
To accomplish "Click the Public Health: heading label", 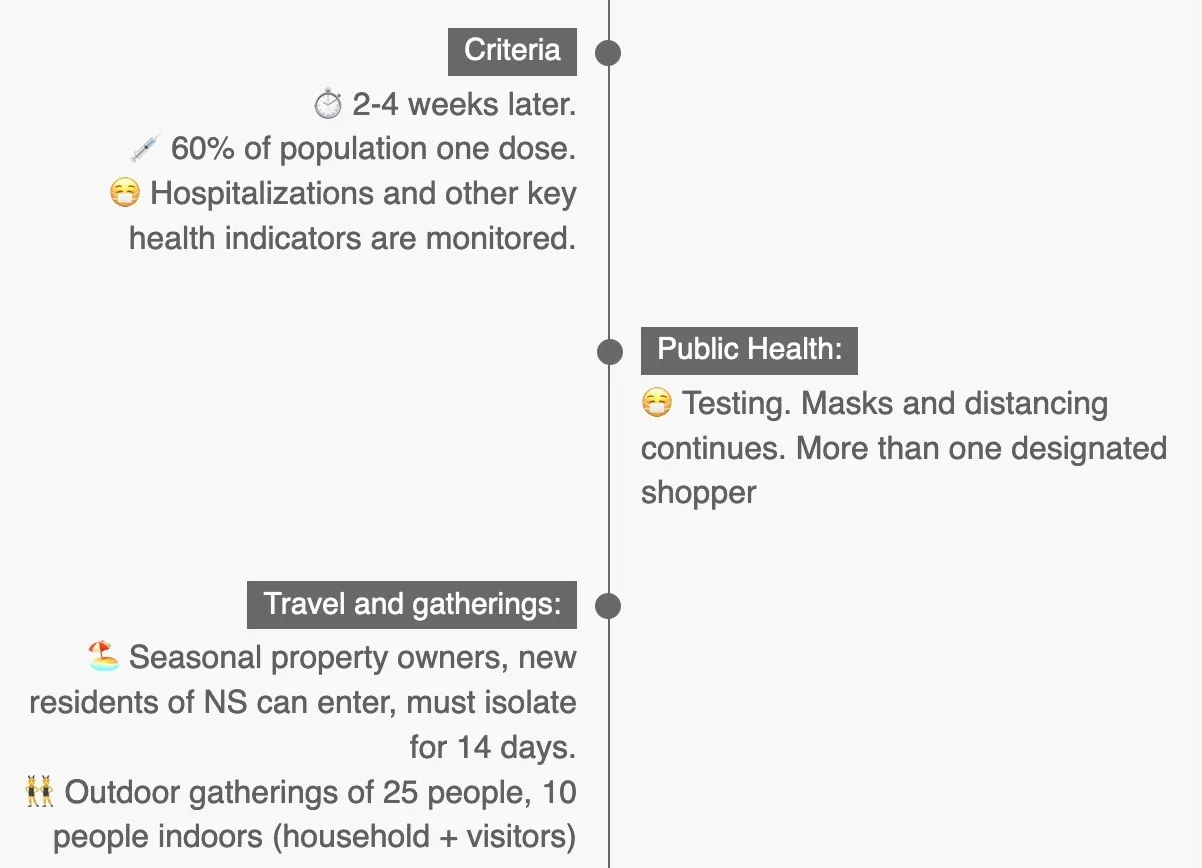I will pos(749,350).
